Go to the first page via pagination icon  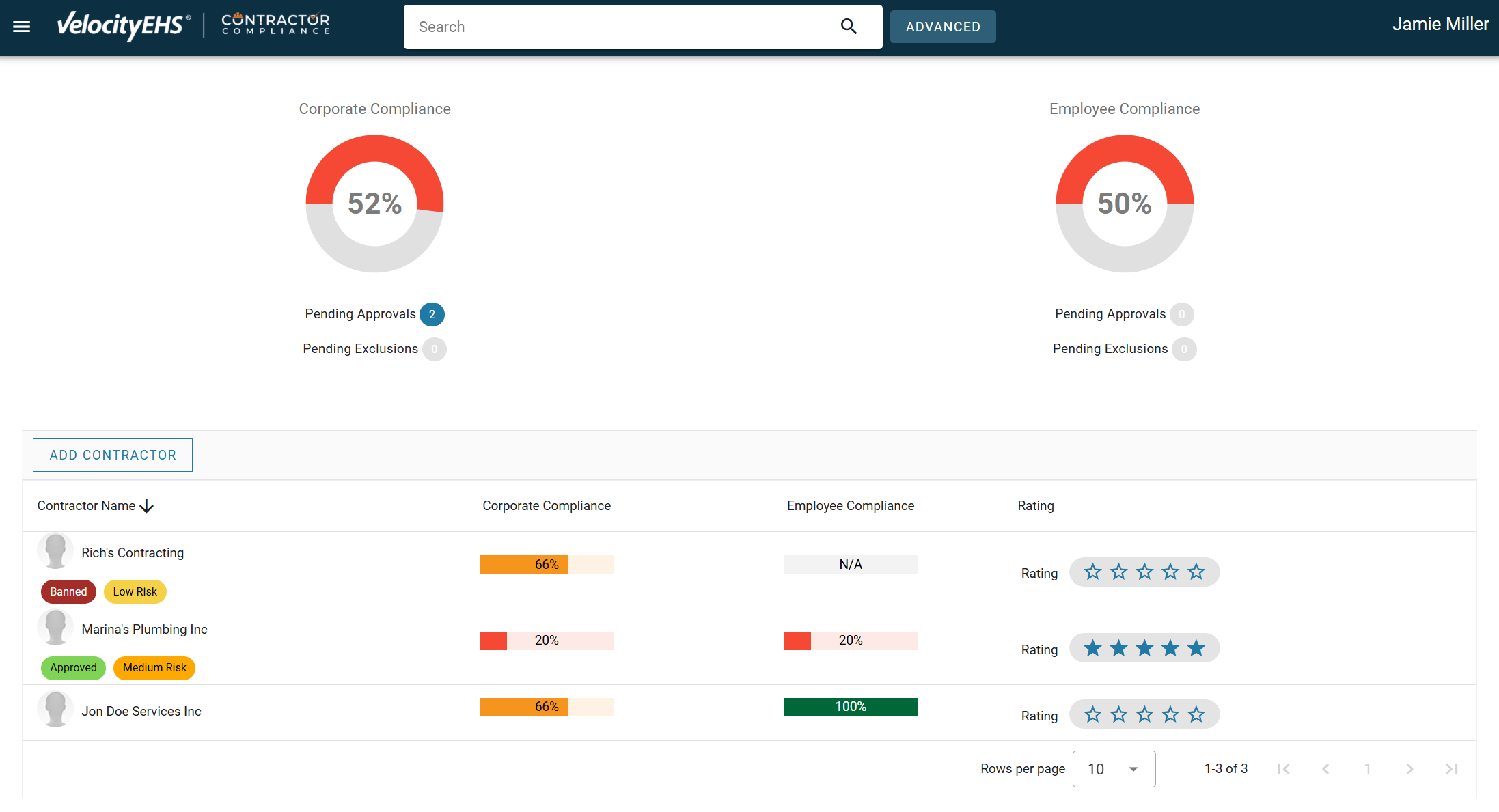pyautogui.click(x=1283, y=768)
